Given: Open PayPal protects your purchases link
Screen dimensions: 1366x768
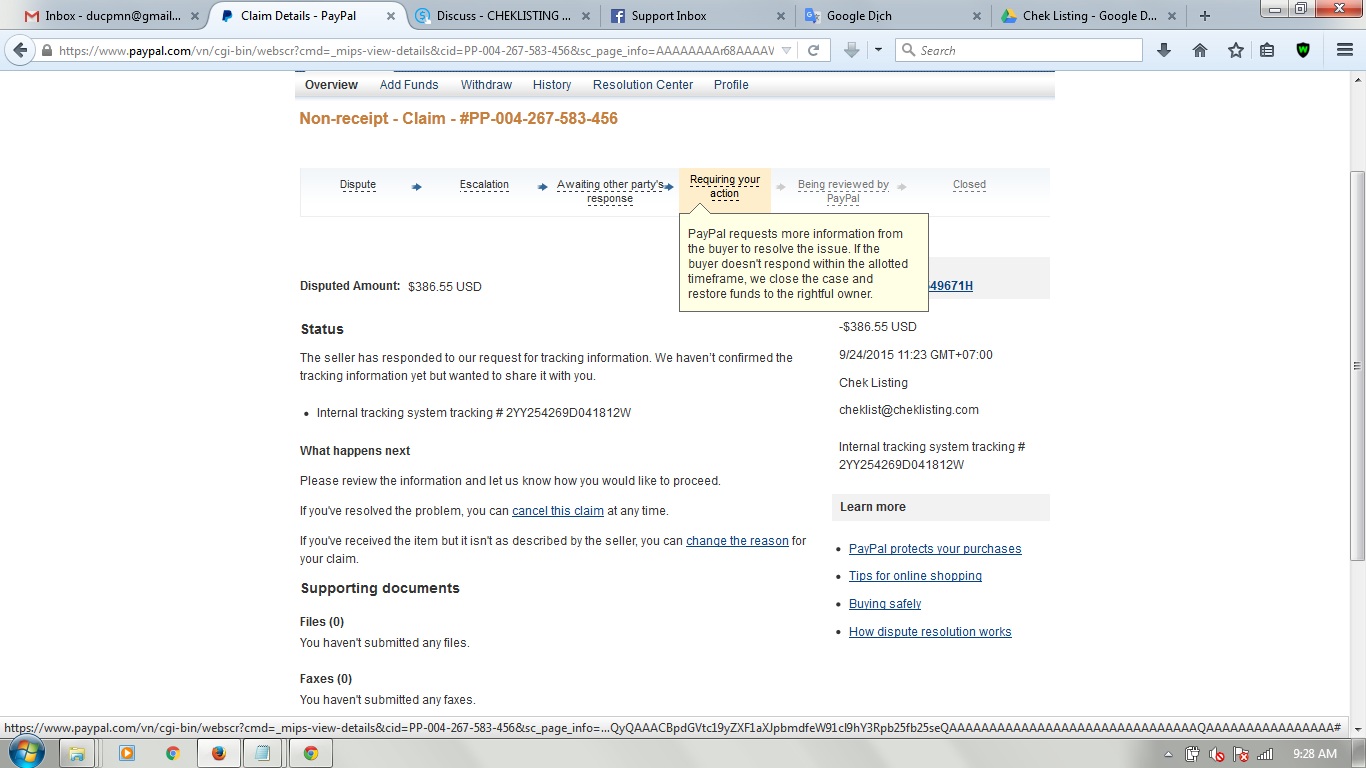Looking at the screenshot, I should coord(935,549).
